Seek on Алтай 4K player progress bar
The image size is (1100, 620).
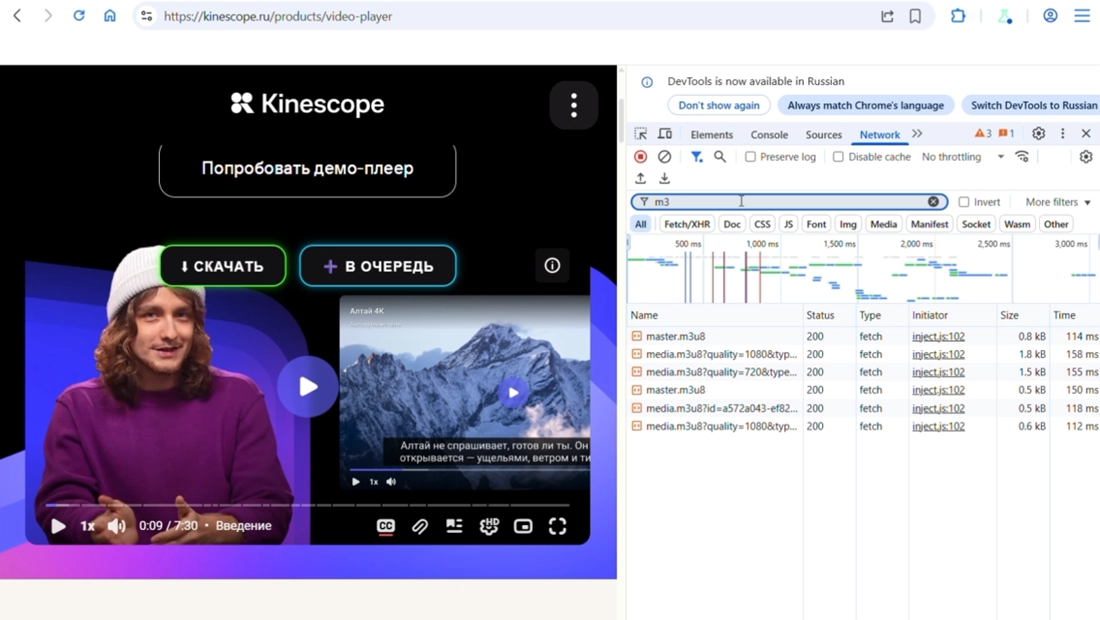click(x=469, y=469)
